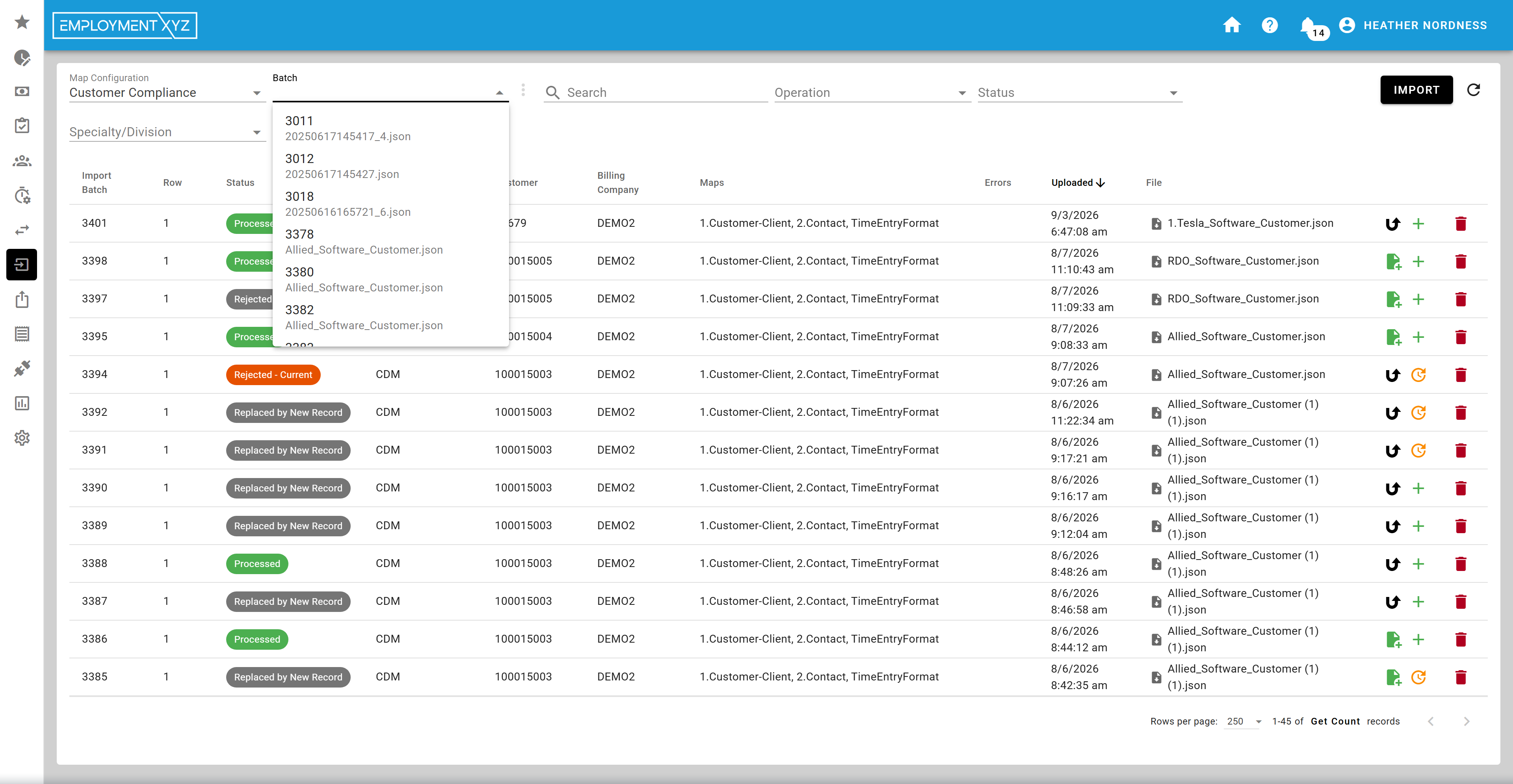
Task: Click undo arrow for batch 3394
Action: tap(1392, 374)
